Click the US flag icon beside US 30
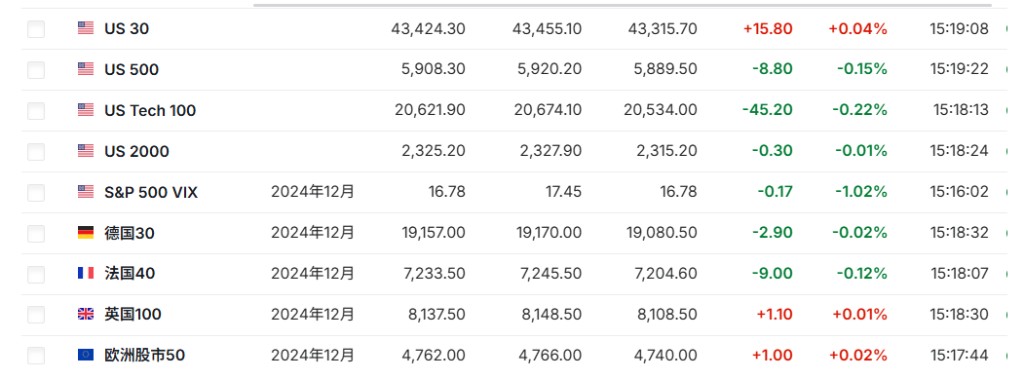The height and width of the screenshot is (373, 1024). [x=86, y=28]
